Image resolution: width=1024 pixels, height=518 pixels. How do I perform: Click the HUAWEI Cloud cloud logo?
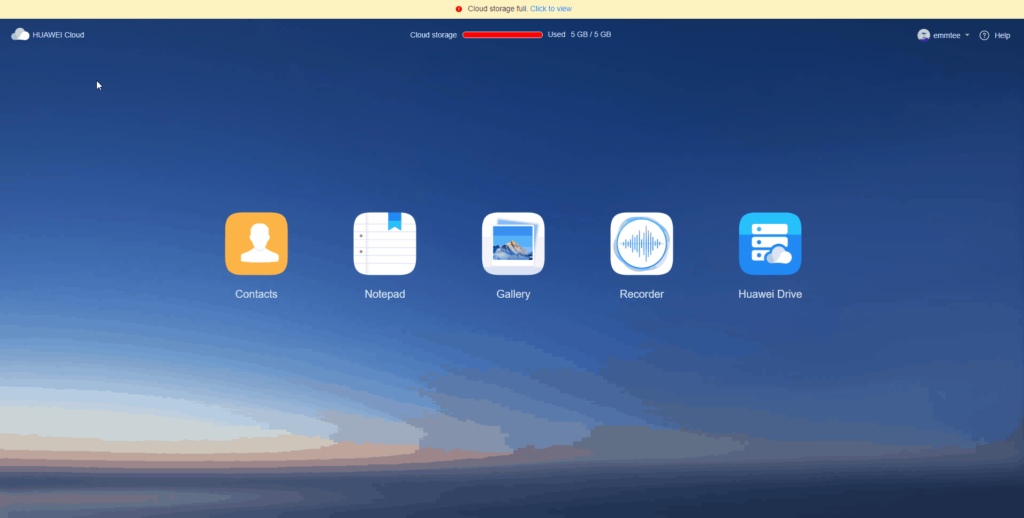[x=20, y=35]
